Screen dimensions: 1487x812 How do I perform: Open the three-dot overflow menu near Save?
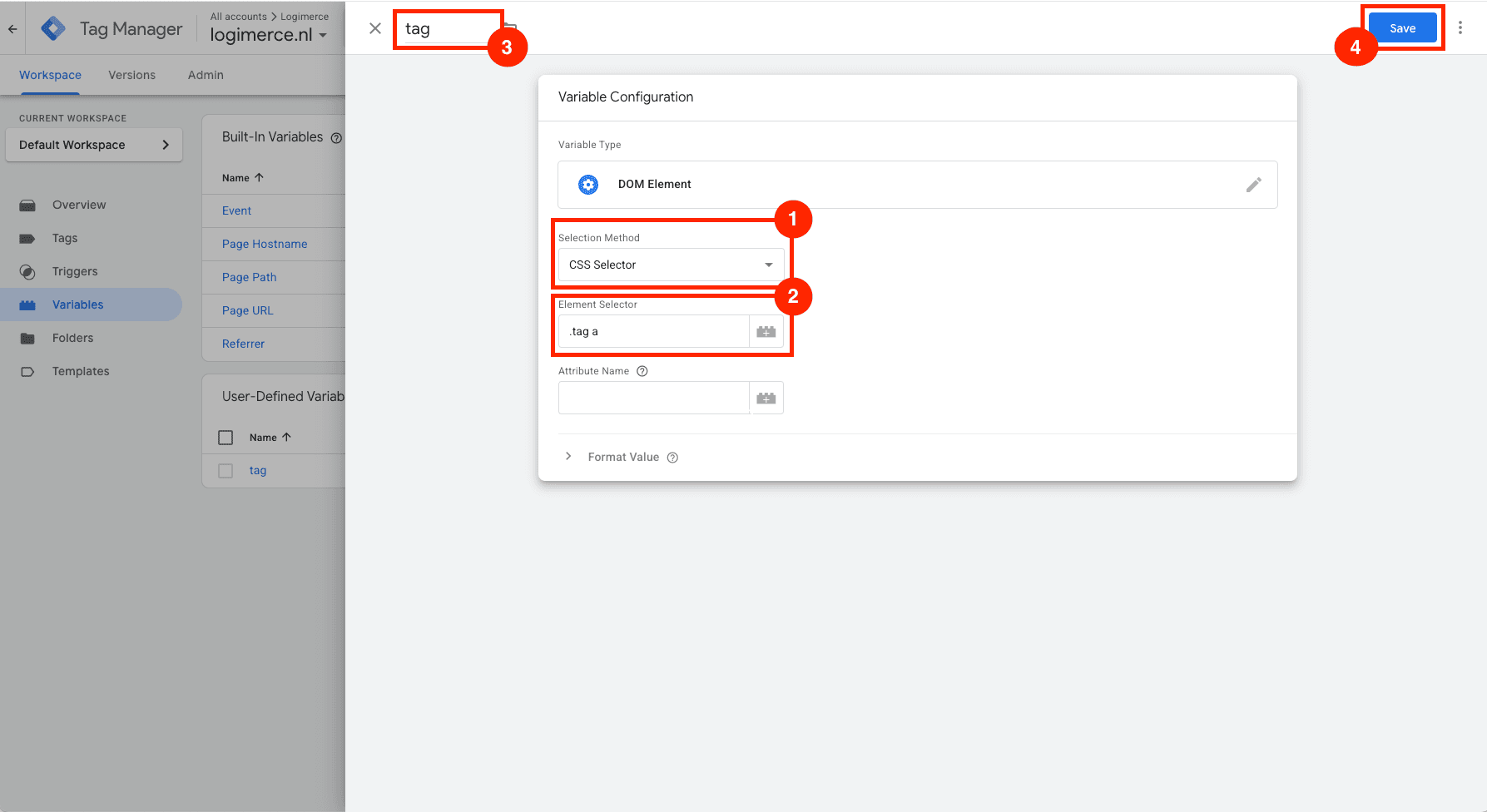click(x=1460, y=27)
